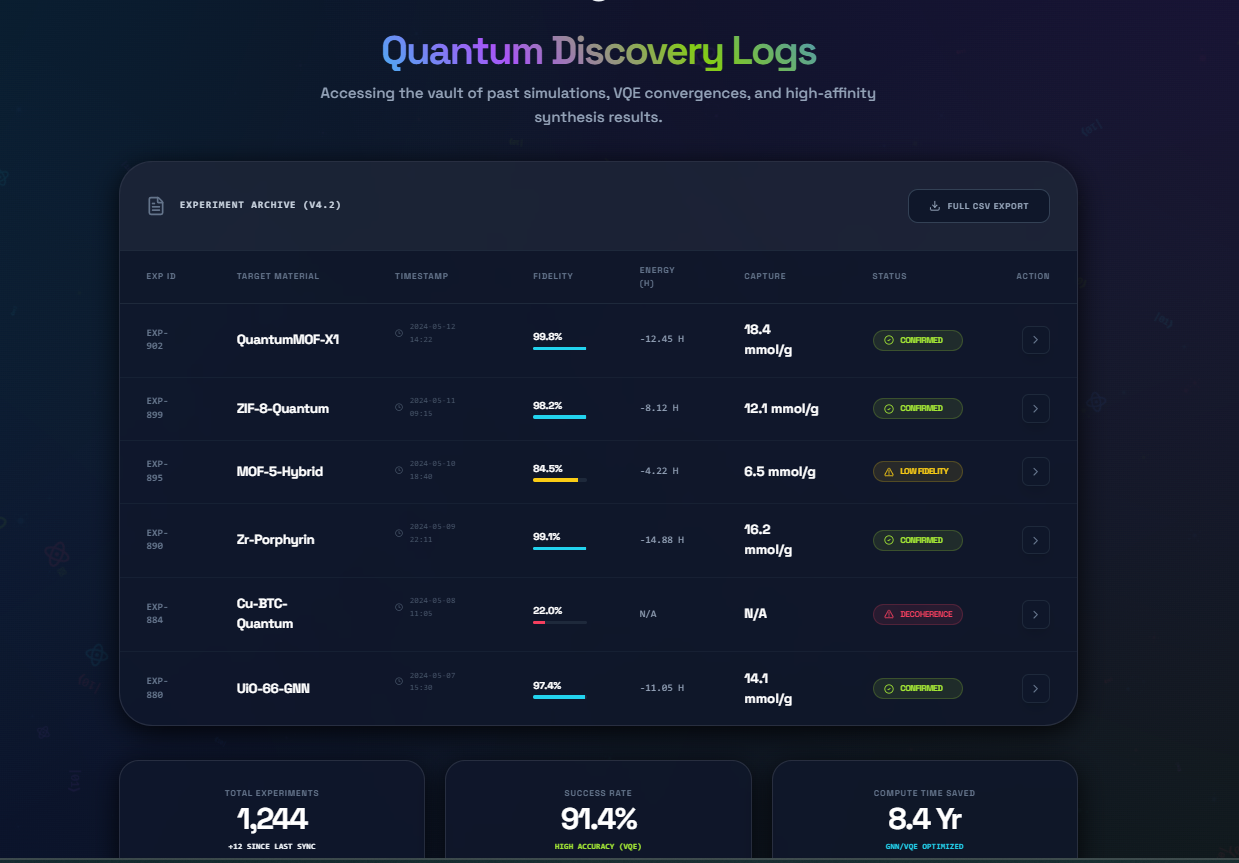Viewport: 1239px width, 863px height.
Task: Click the Confirmed badge for Zr-Porphyrin
Action: coord(917,540)
